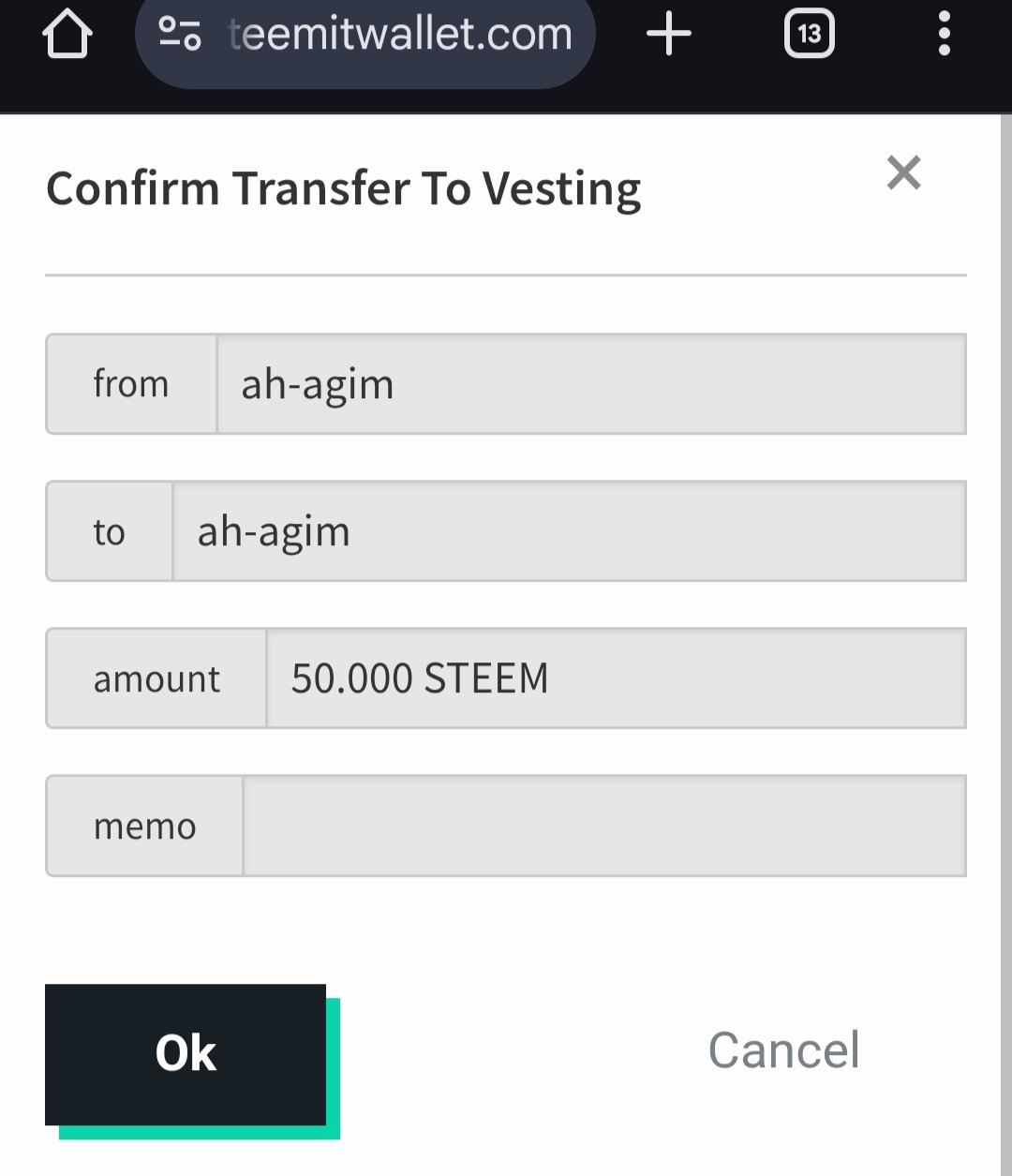
Task: Click the from label box
Action: click(x=131, y=384)
